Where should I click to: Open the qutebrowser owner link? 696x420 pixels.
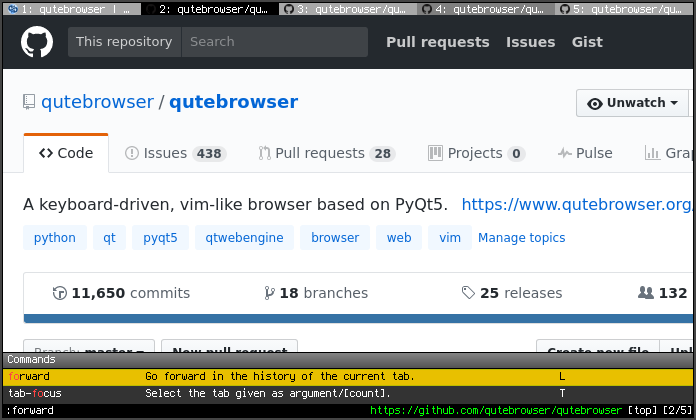97,102
